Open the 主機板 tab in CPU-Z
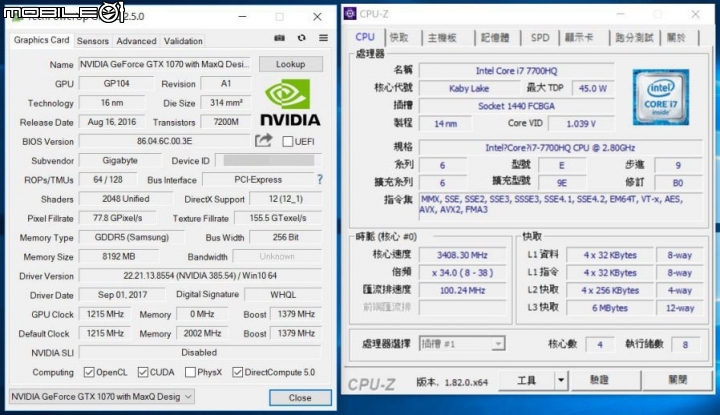Image resolution: width=720 pixels, height=415 pixels. click(x=442, y=38)
